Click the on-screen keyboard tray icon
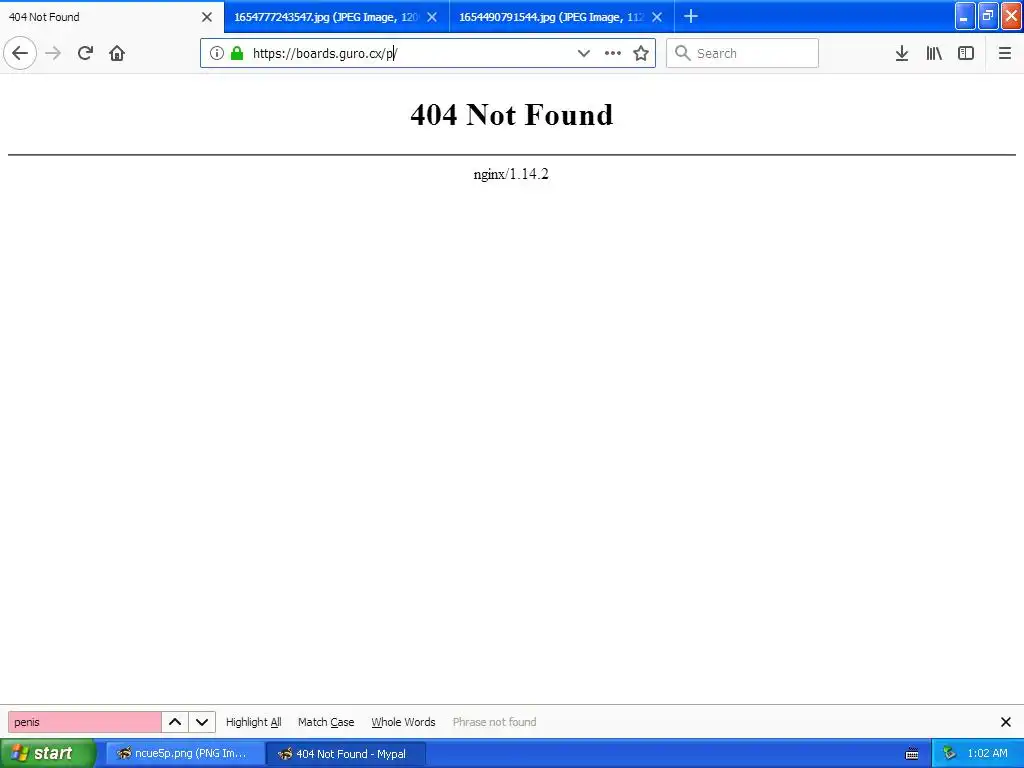This screenshot has height=768, width=1024. coord(912,754)
